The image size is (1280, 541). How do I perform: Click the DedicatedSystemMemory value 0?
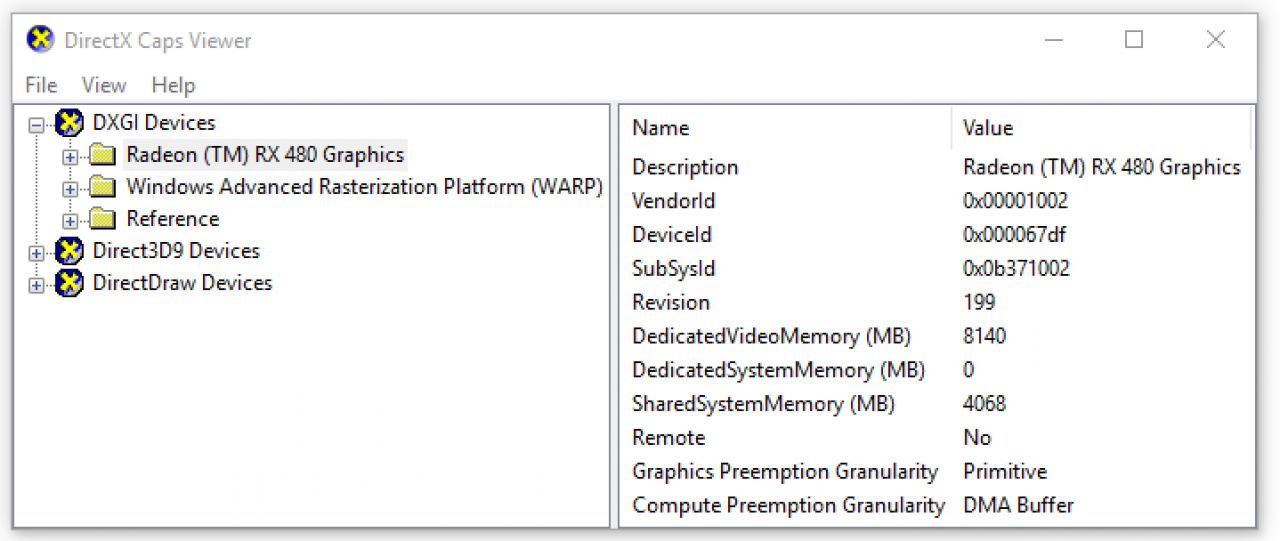968,370
